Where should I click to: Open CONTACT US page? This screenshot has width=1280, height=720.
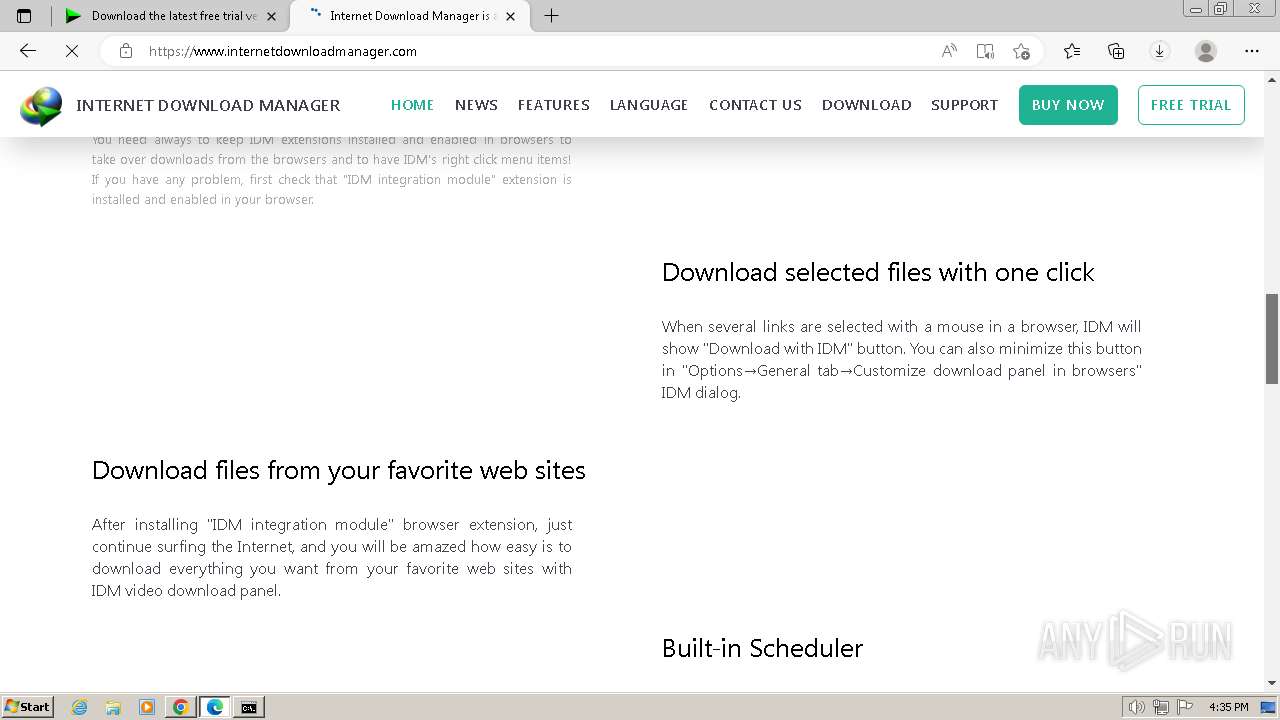pyautogui.click(x=755, y=105)
